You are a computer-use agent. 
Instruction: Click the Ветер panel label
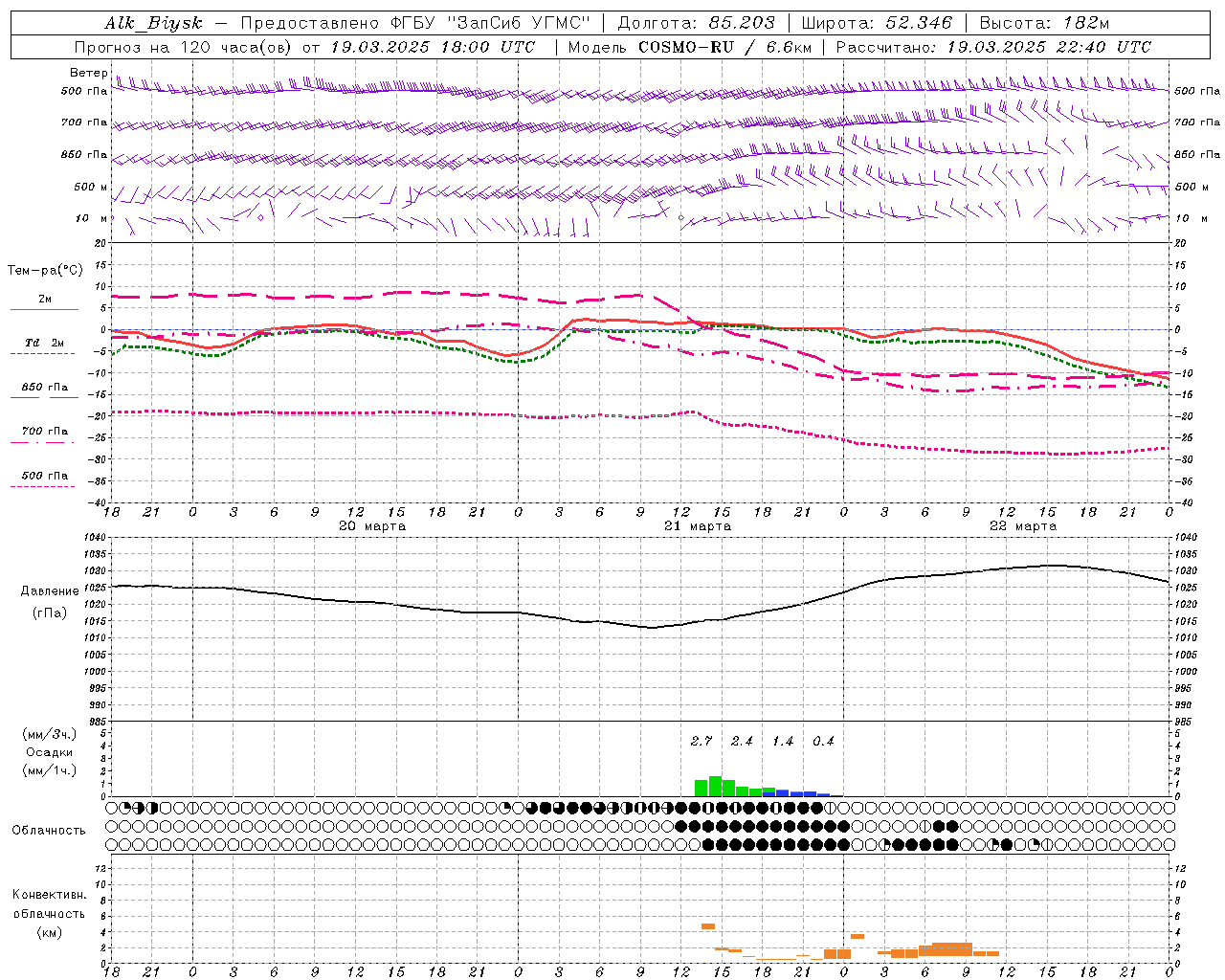coord(88,73)
